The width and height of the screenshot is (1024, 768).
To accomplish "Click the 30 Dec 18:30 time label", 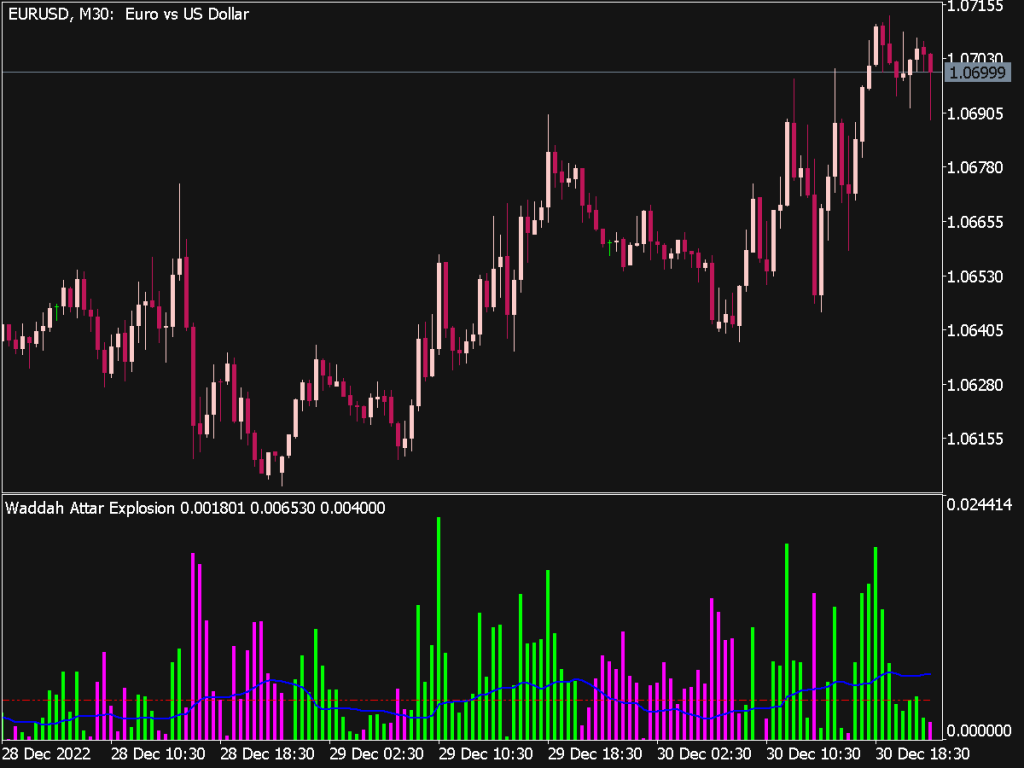I will click(922, 754).
